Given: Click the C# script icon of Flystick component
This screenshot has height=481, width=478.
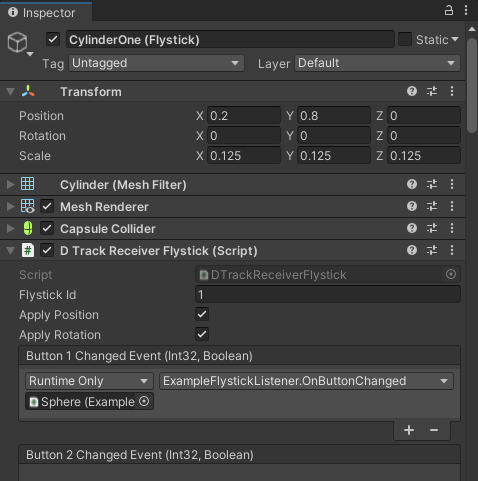Looking at the screenshot, I should pyautogui.click(x=28, y=250).
